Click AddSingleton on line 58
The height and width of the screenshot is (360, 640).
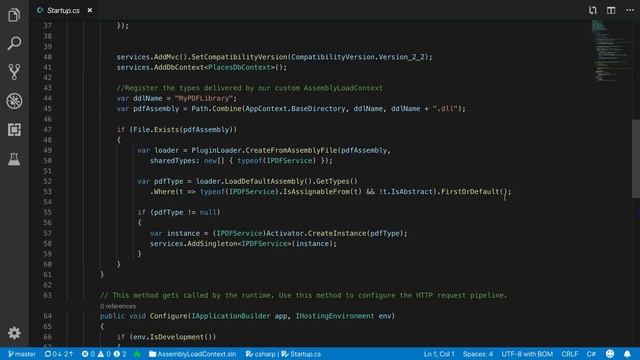click(x=212, y=244)
